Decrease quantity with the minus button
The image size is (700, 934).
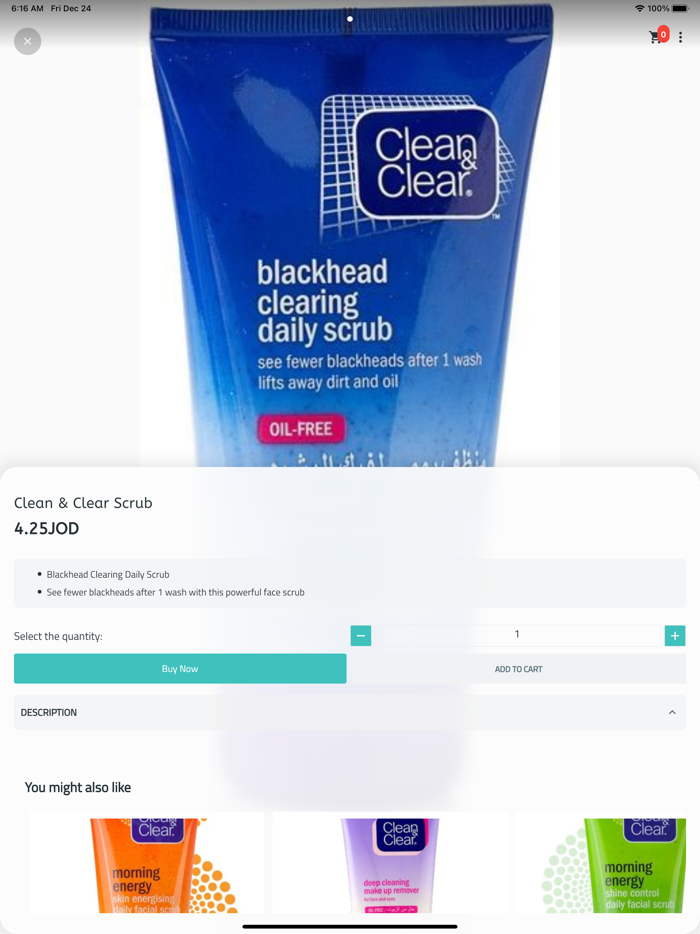point(361,636)
